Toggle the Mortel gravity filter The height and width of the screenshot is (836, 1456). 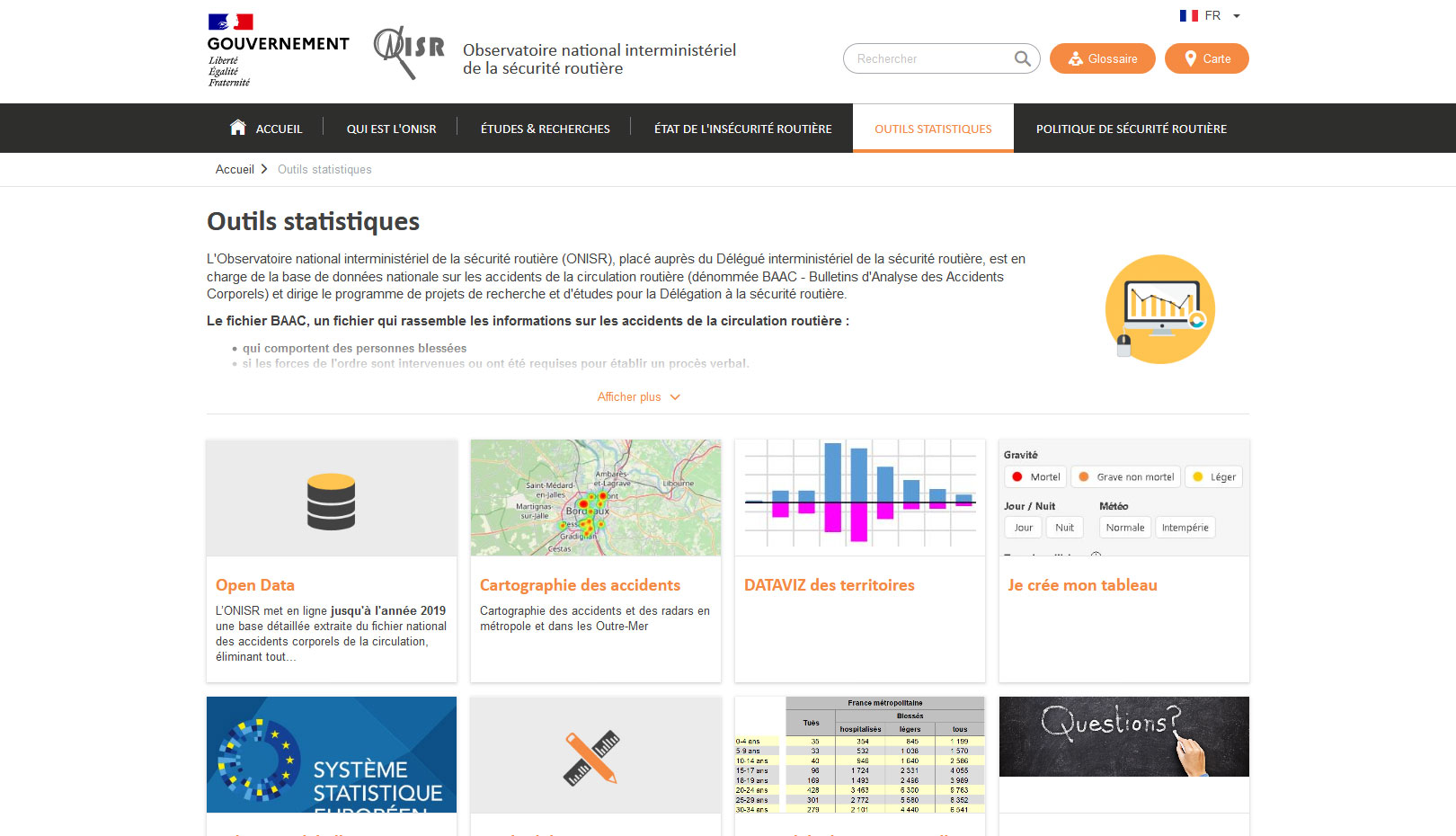click(1035, 476)
